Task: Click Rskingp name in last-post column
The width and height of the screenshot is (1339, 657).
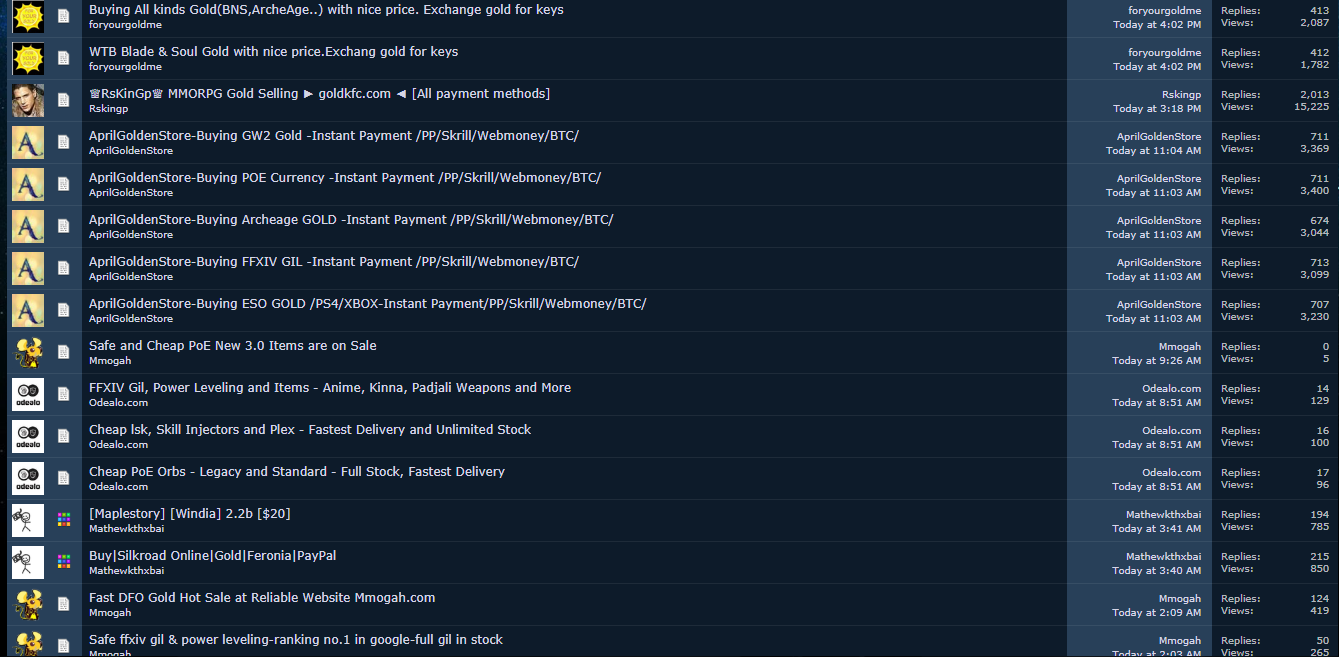Action: (x=1181, y=95)
